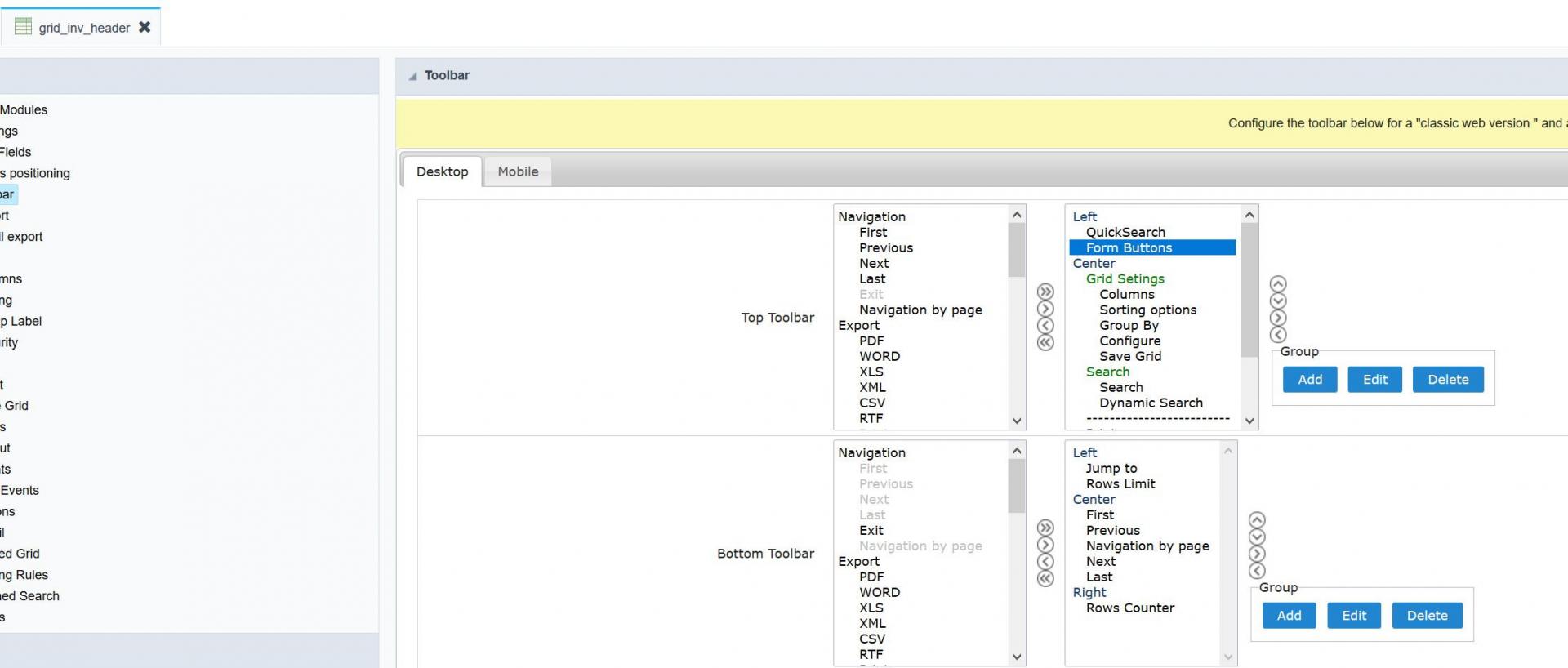This screenshot has height=668, width=1568.
Task: Move selected Bottom Toolbar item down
Action: click(1257, 537)
